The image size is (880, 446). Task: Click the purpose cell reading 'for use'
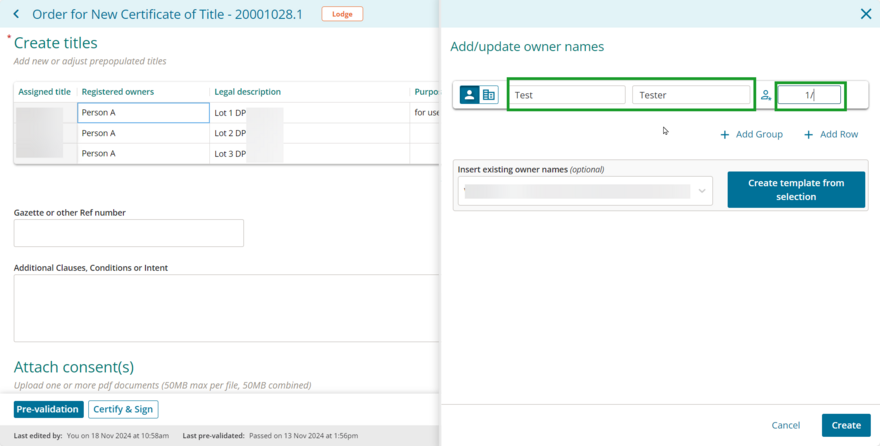click(425, 113)
